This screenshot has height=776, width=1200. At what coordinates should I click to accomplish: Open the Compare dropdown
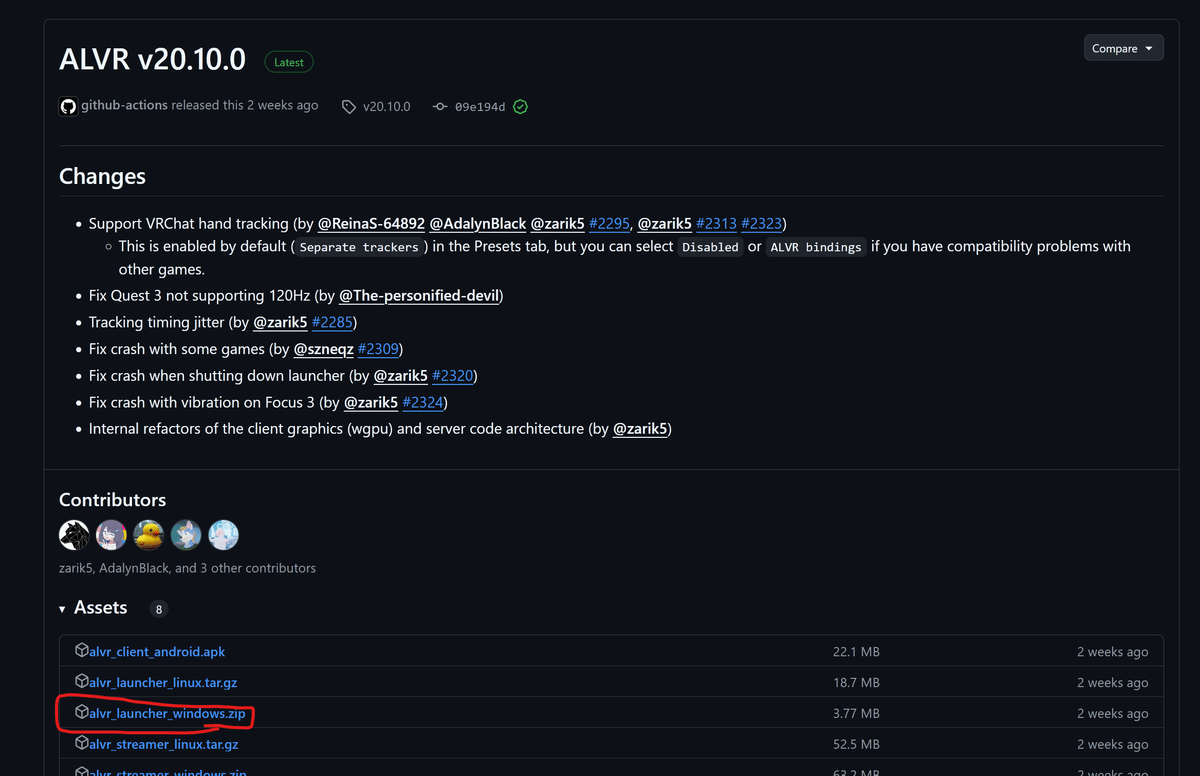tap(1123, 48)
